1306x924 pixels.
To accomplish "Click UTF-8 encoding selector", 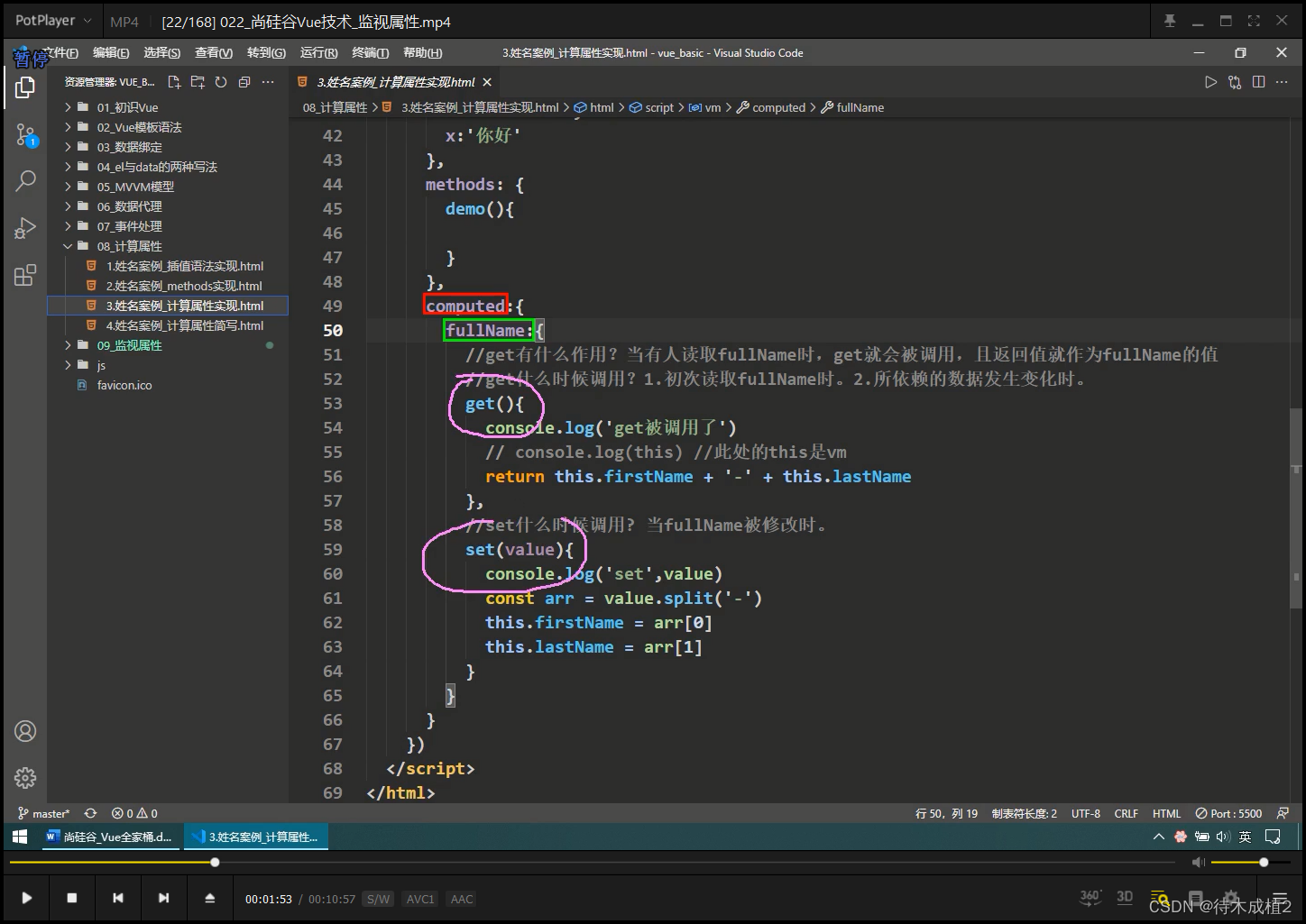I will tap(1086, 813).
